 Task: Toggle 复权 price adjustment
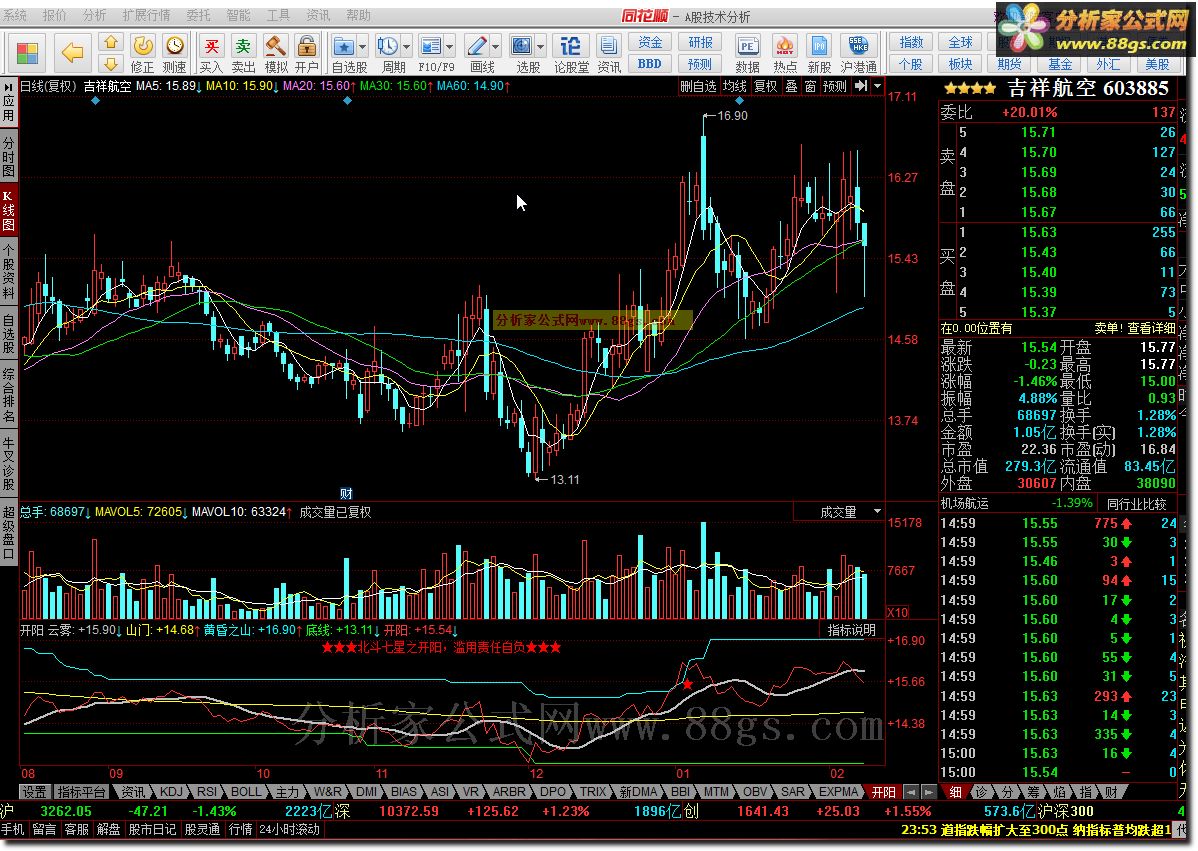coord(766,86)
